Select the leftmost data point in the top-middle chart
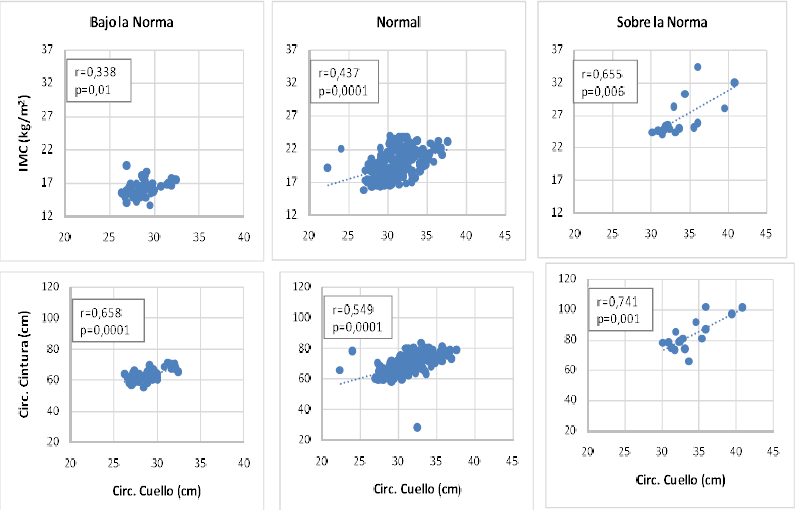The image size is (797, 510). pos(327,168)
